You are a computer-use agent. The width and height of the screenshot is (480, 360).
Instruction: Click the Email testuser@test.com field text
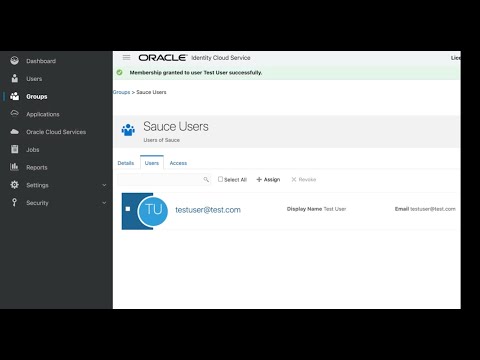(425, 209)
